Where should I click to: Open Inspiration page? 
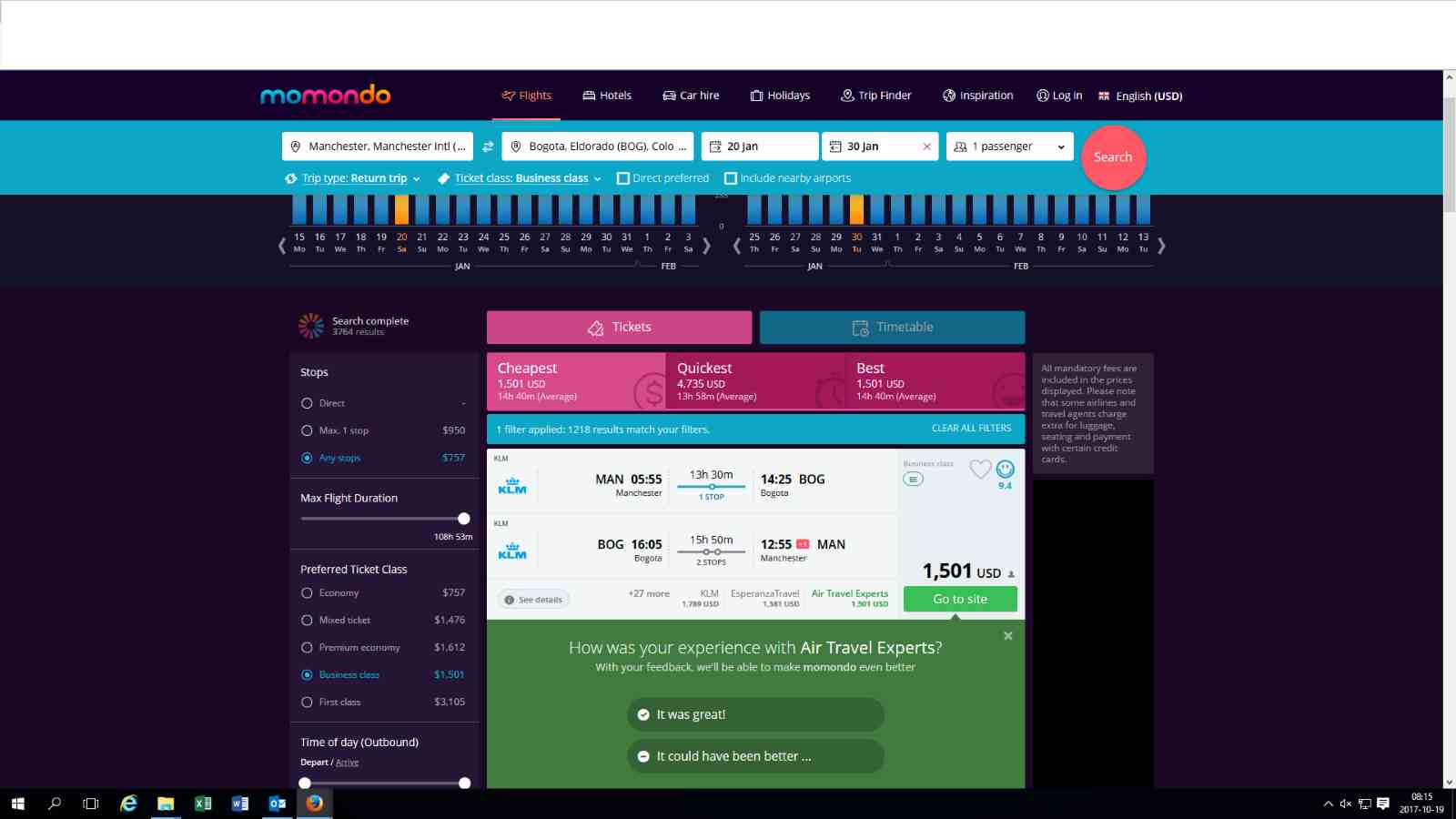[x=977, y=96]
